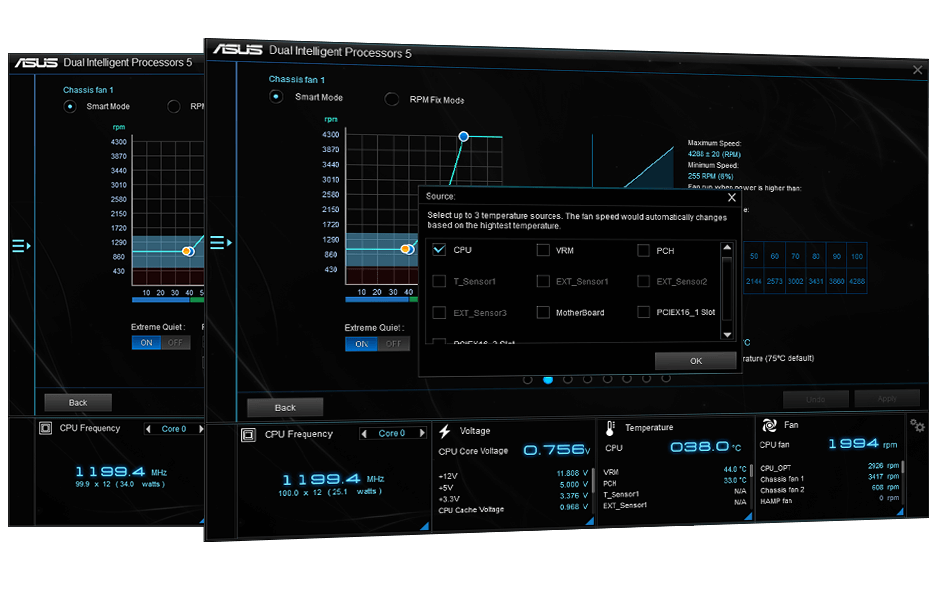Click the CPU fan 1994 rpm reading
Image resolution: width=940 pixels, height=598 pixels.
(854, 443)
